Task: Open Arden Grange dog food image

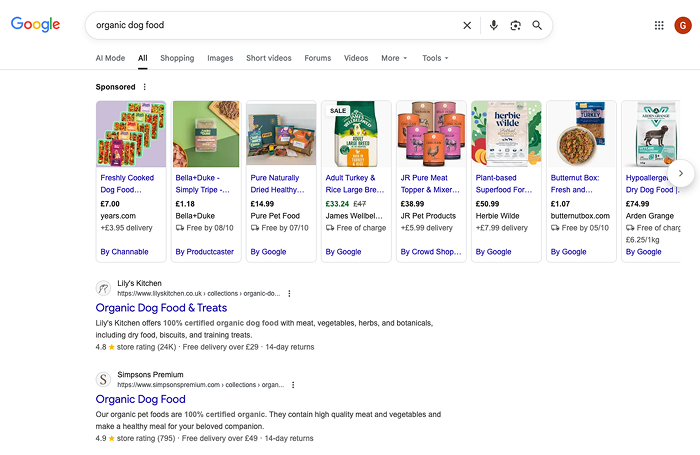Action: pos(651,134)
